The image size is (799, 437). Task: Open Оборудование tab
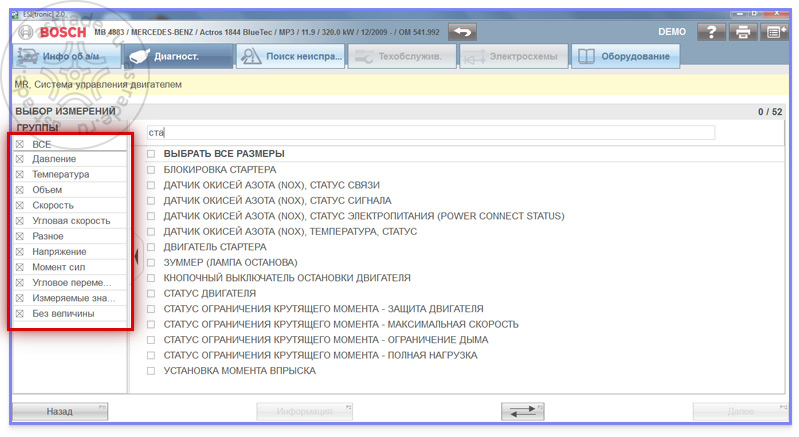tap(625, 56)
